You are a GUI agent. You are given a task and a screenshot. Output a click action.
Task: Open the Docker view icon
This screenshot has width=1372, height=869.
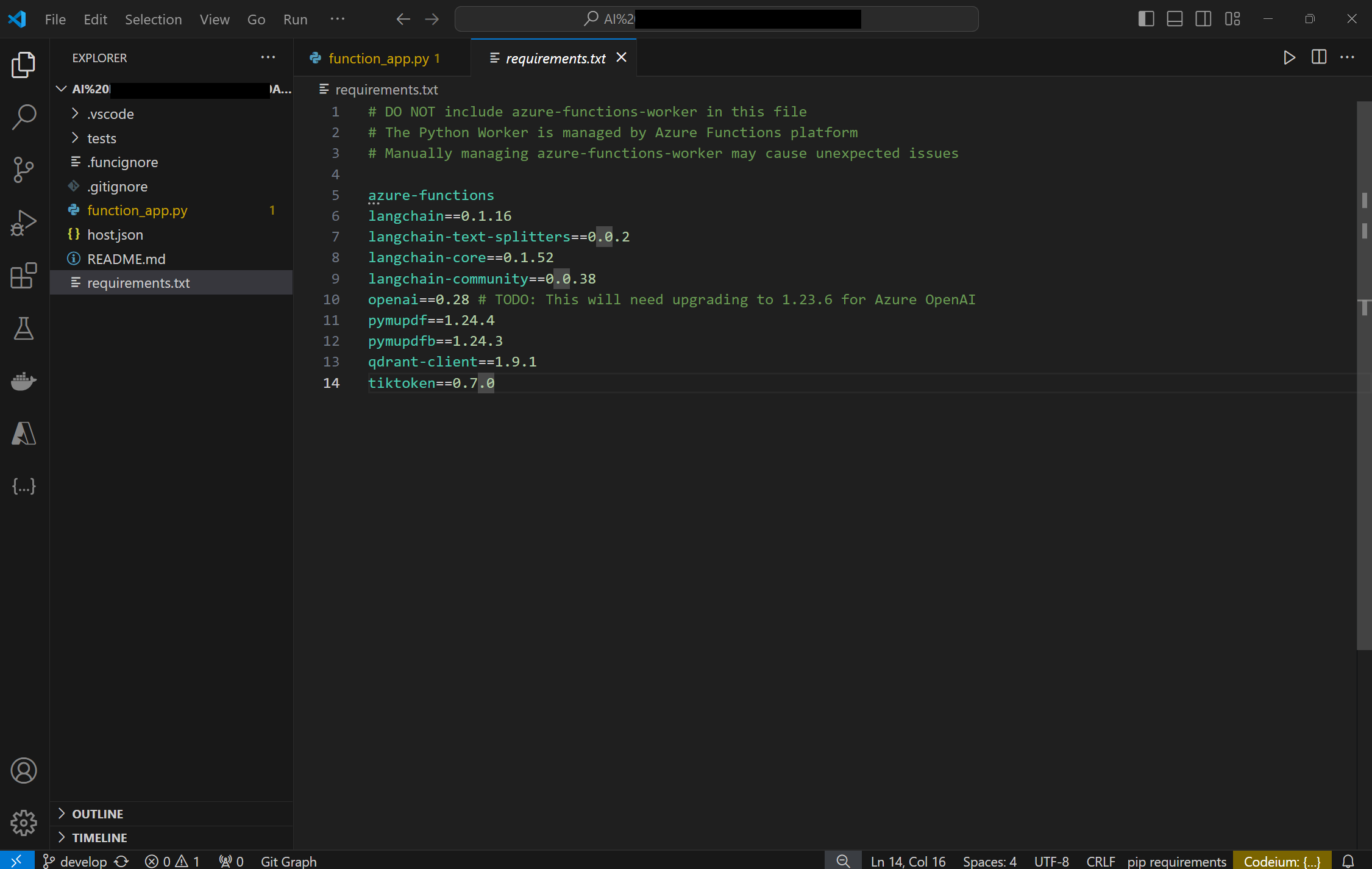24,381
